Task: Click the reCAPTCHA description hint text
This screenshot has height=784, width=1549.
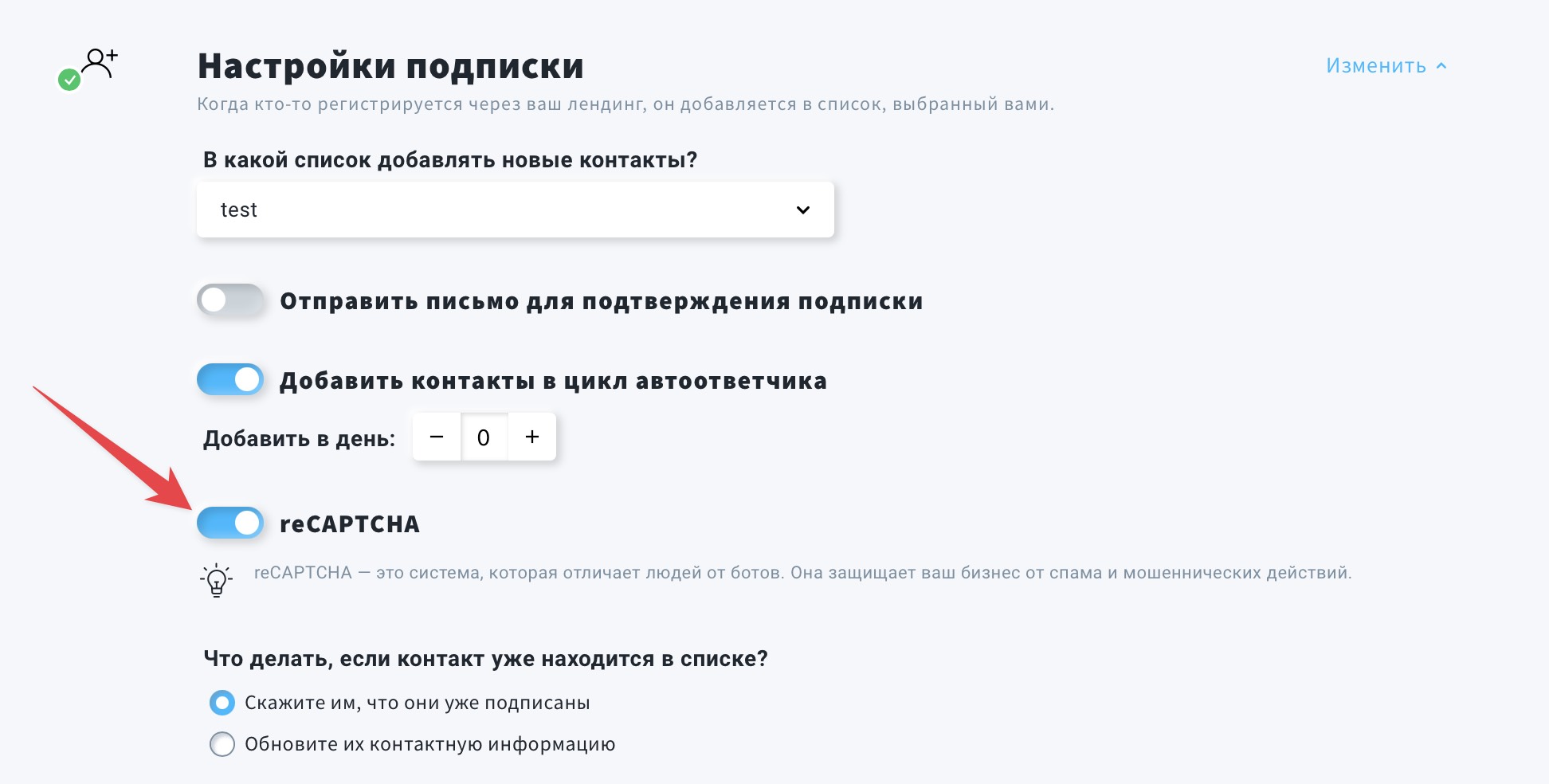Action: coord(802,573)
